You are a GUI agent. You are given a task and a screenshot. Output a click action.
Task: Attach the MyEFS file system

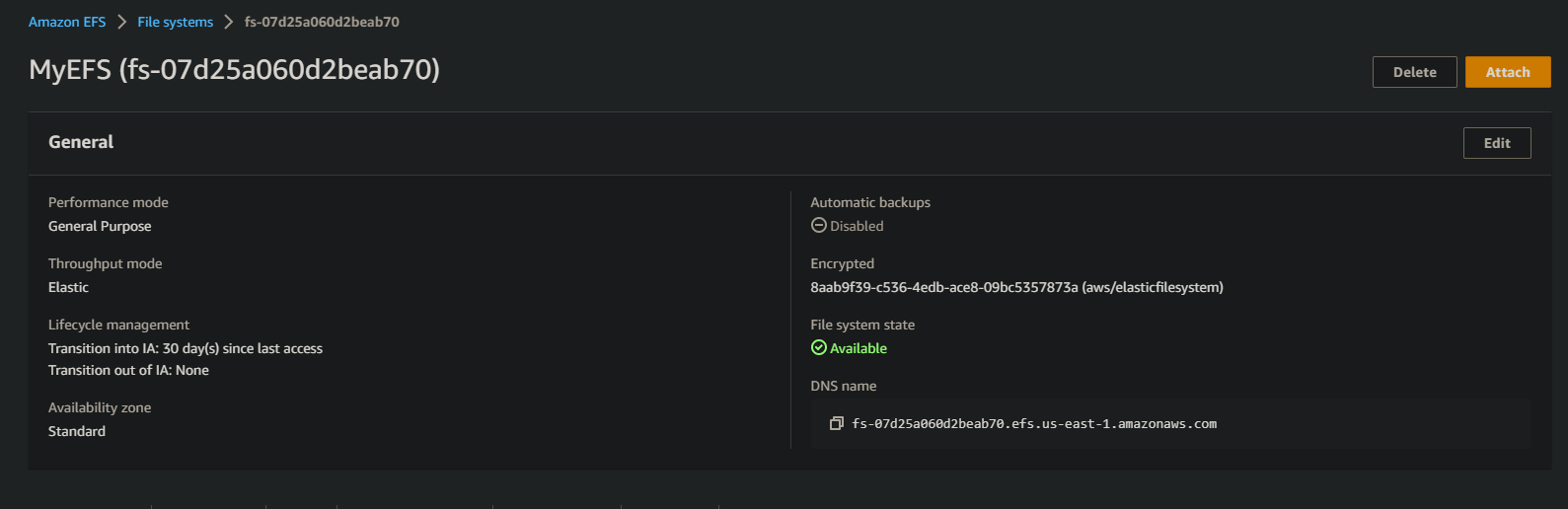[x=1508, y=72]
